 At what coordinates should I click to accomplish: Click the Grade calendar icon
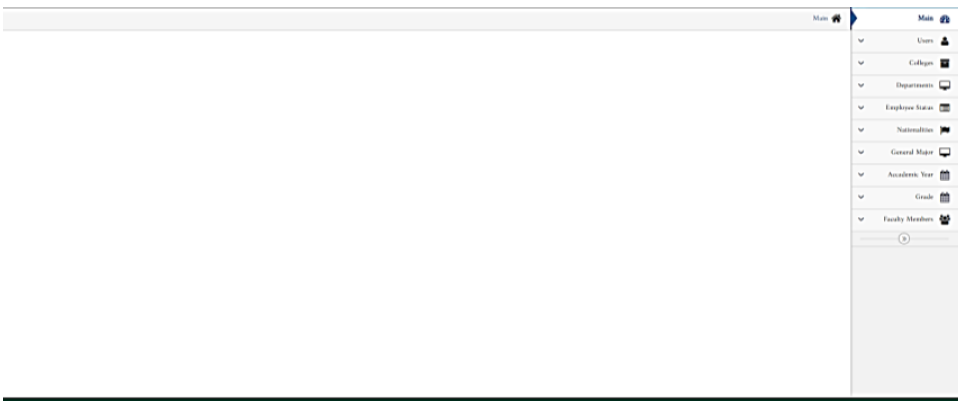click(945, 197)
